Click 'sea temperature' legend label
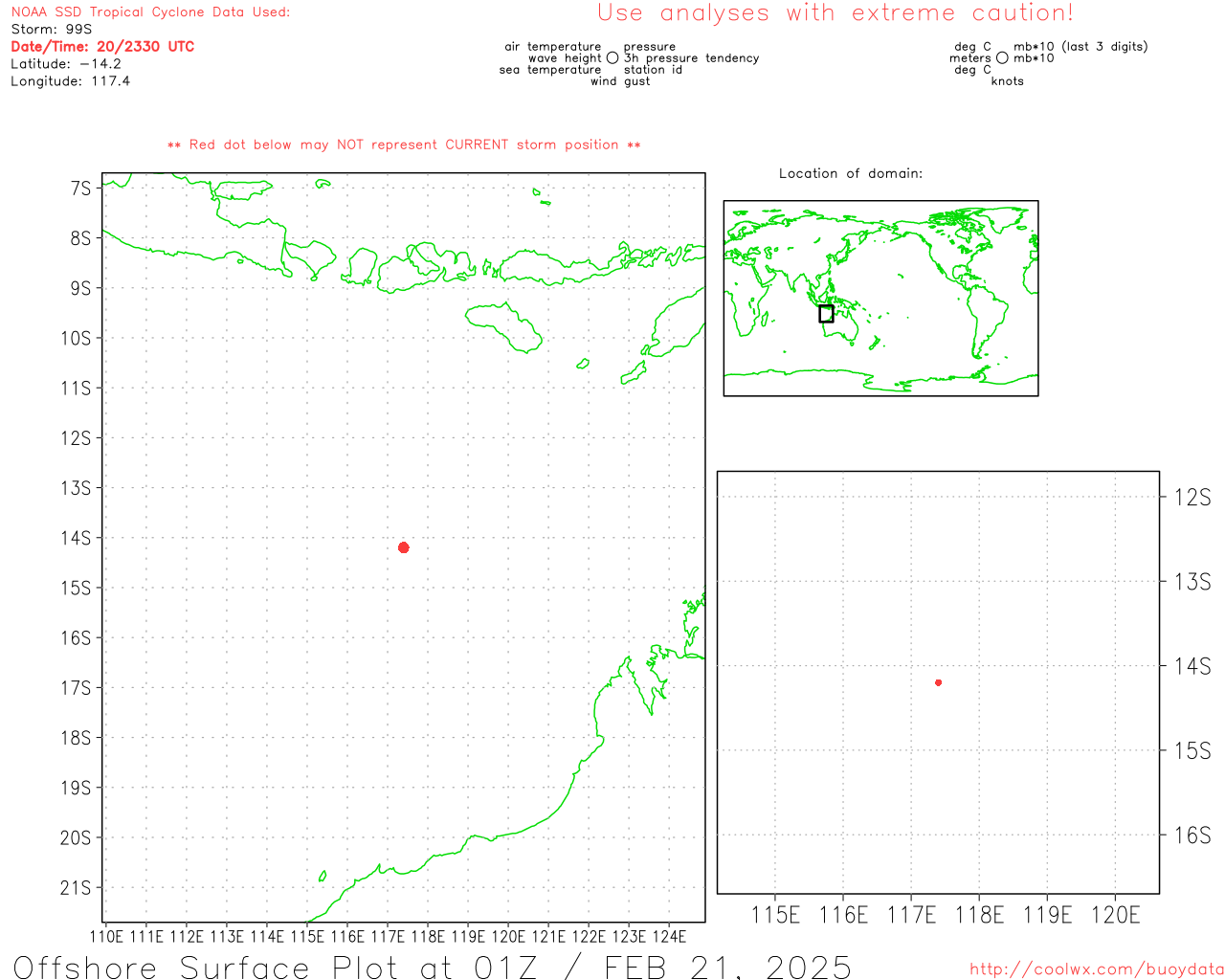Screen dimensions: 1225x980 pos(550,70)
